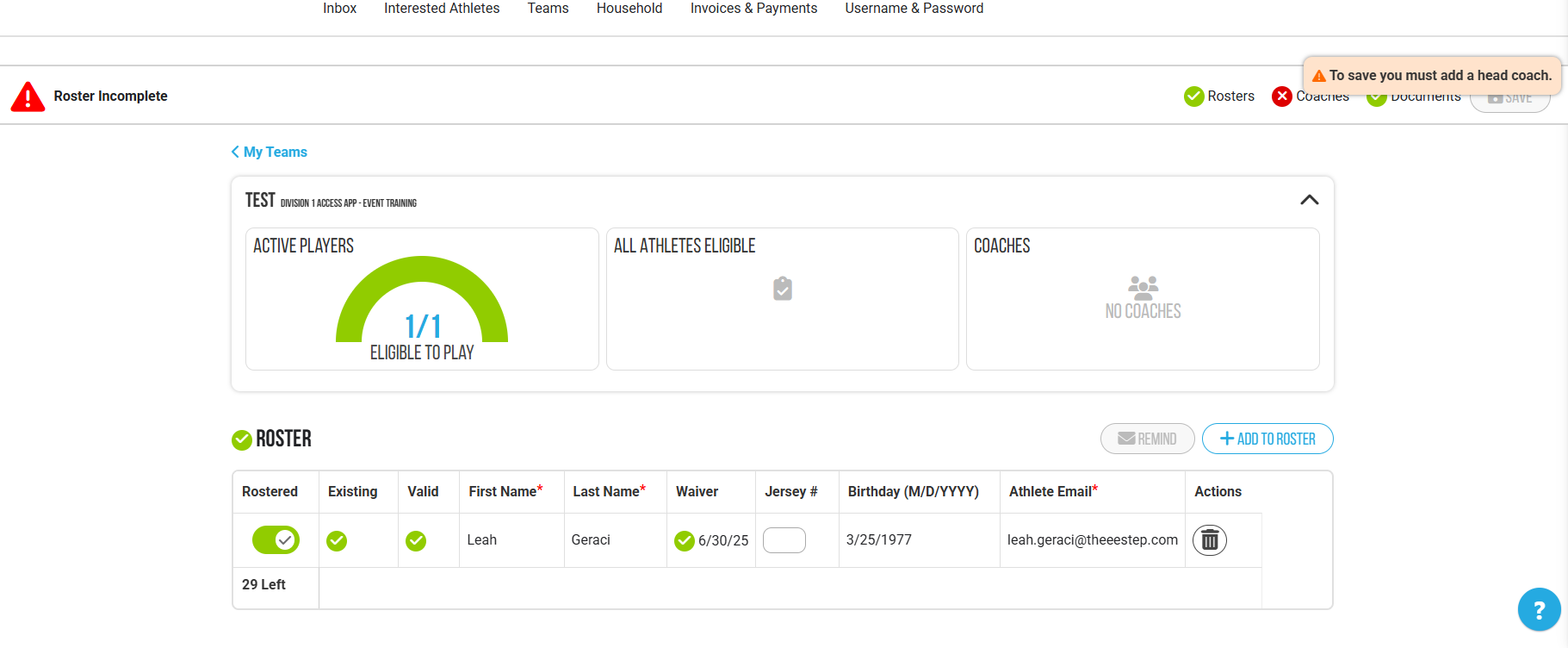Click the green check beside ROSTER heading
This screenshot has width=1568, height=648.
click(x=242, y=440)
